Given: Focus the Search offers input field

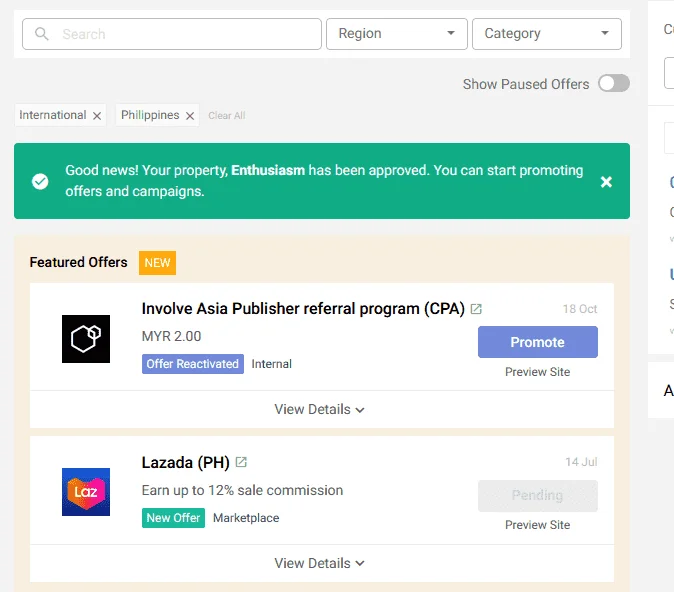Looking at the screenshot, I should tap(172, 34).
